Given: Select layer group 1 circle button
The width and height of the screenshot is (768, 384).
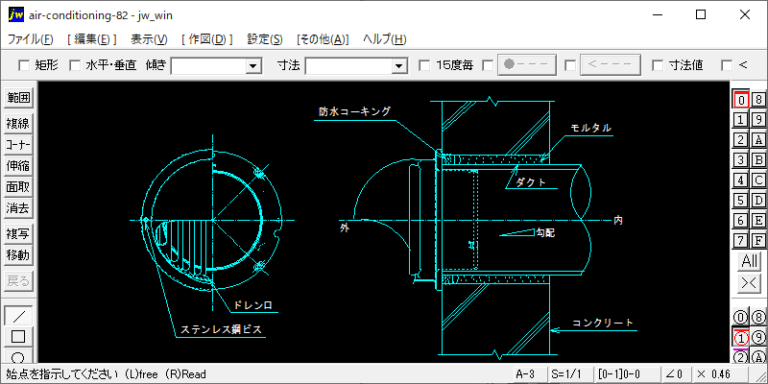Looking at the screenshot, I should point(741,337).
